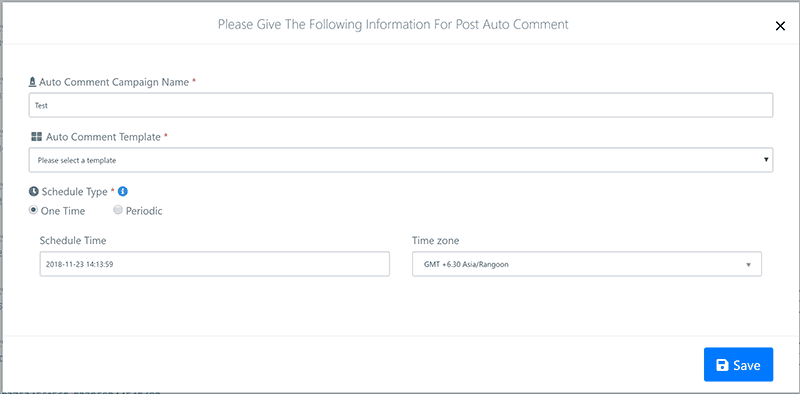Open the Auto Comment Template dropdown
The width and height of the screenshot is (800, 394).
point(401,160)
